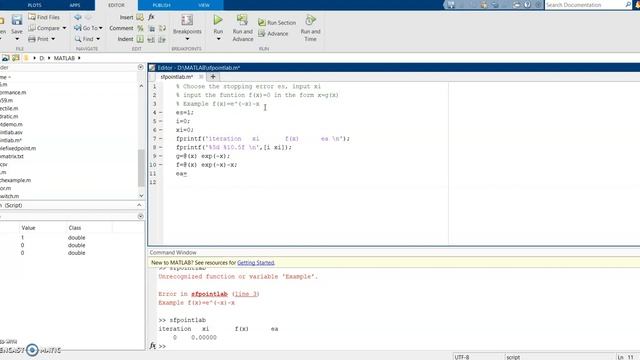Open the Go To dropdown arrow
The width and height of the screenshot is (640, 360).
click(x=101, y=28)
